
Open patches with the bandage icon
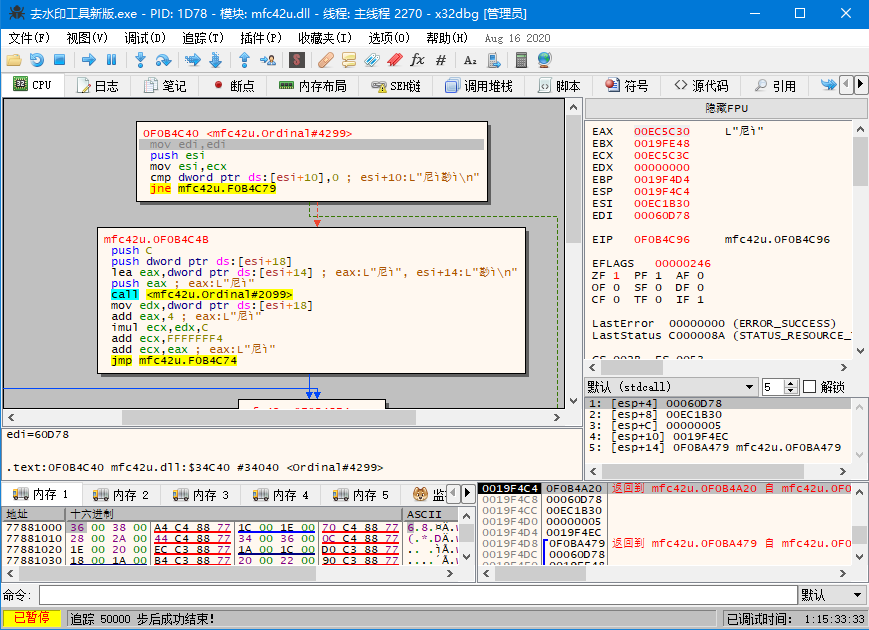[326, 60]
